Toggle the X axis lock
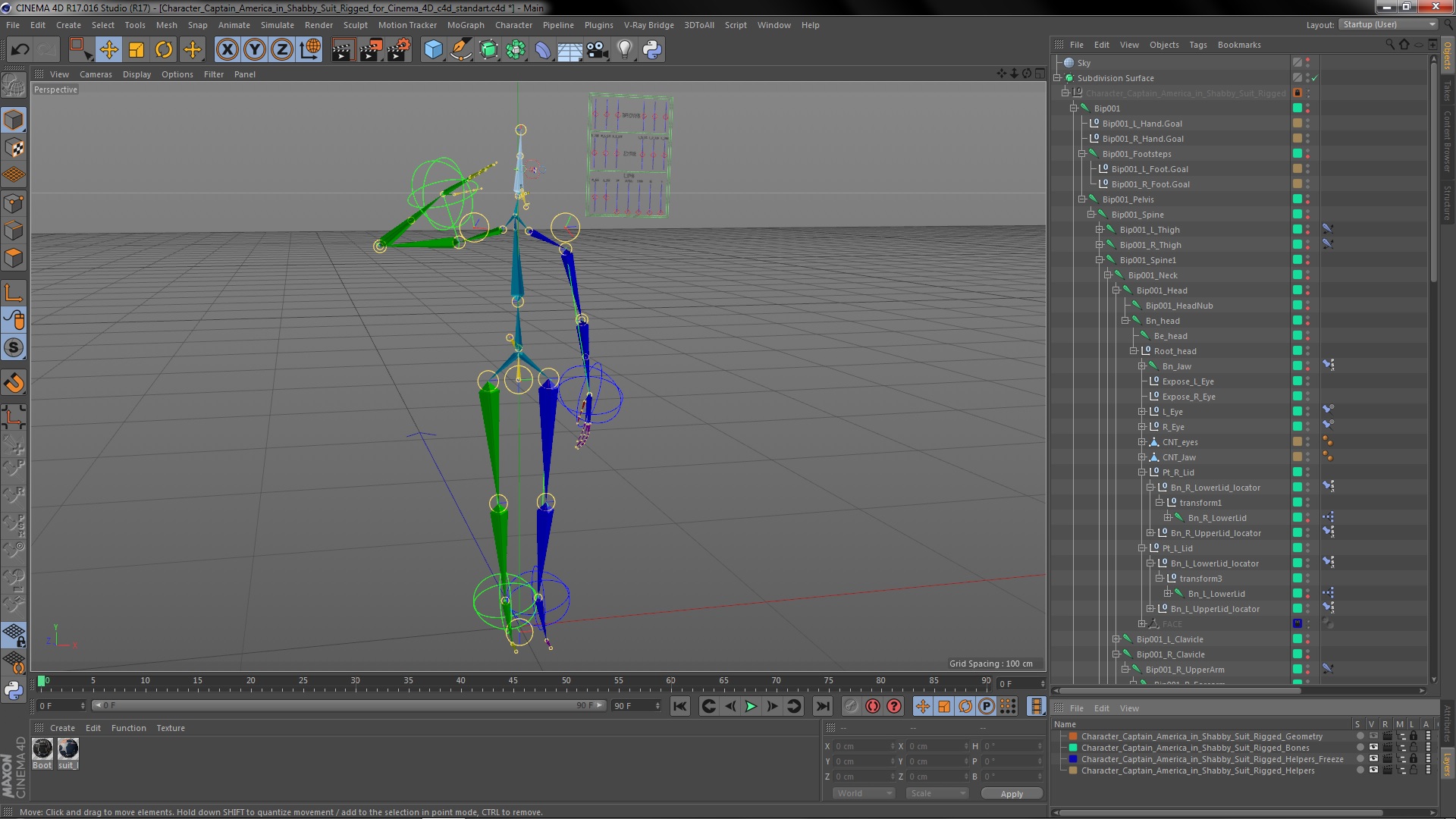 pyautogui.click(x=227, y=50)
